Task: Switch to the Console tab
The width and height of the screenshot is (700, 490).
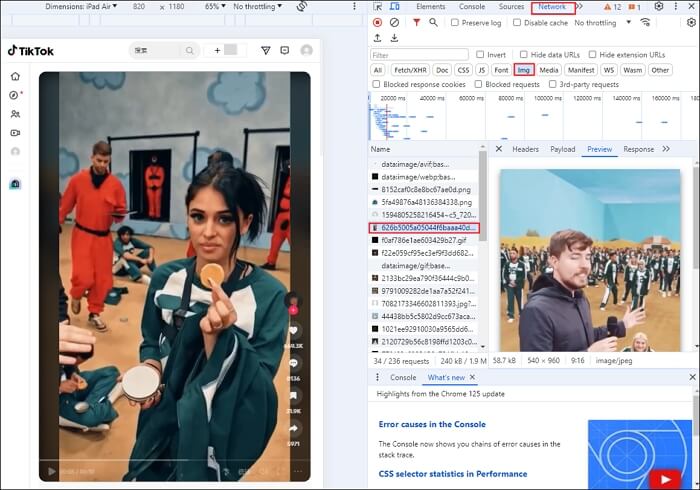Action: click(x=472, y=6)
